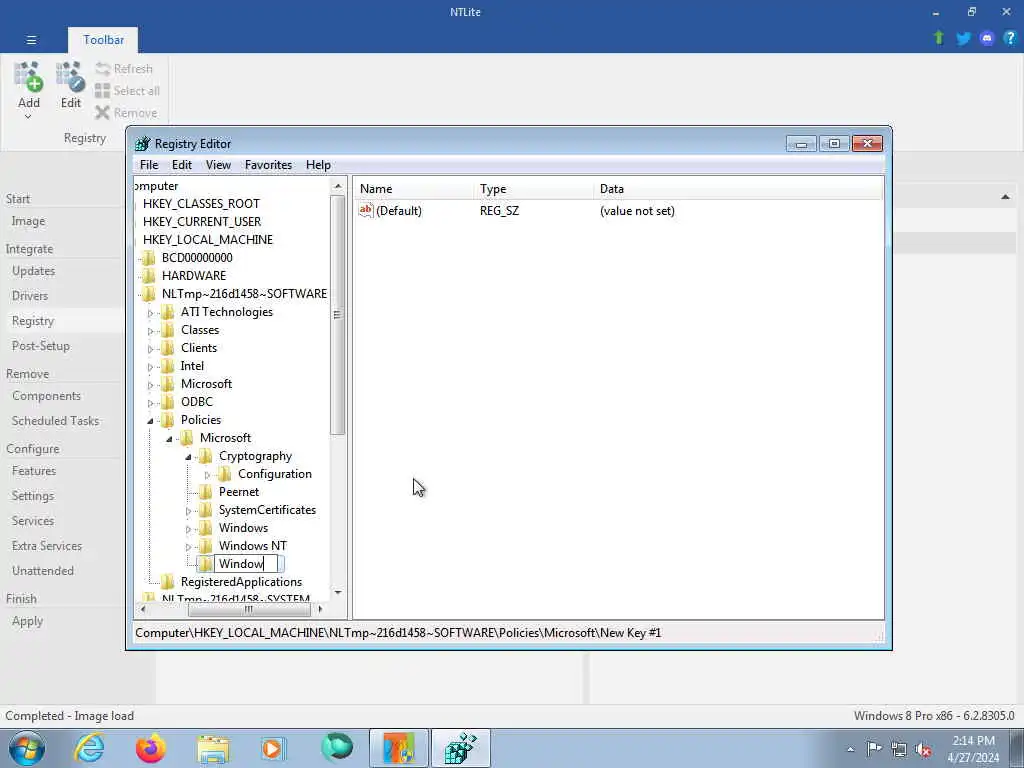
Task: Select HKEY_CURRENT_USER in the registry tree
Action: click(202, 221)
